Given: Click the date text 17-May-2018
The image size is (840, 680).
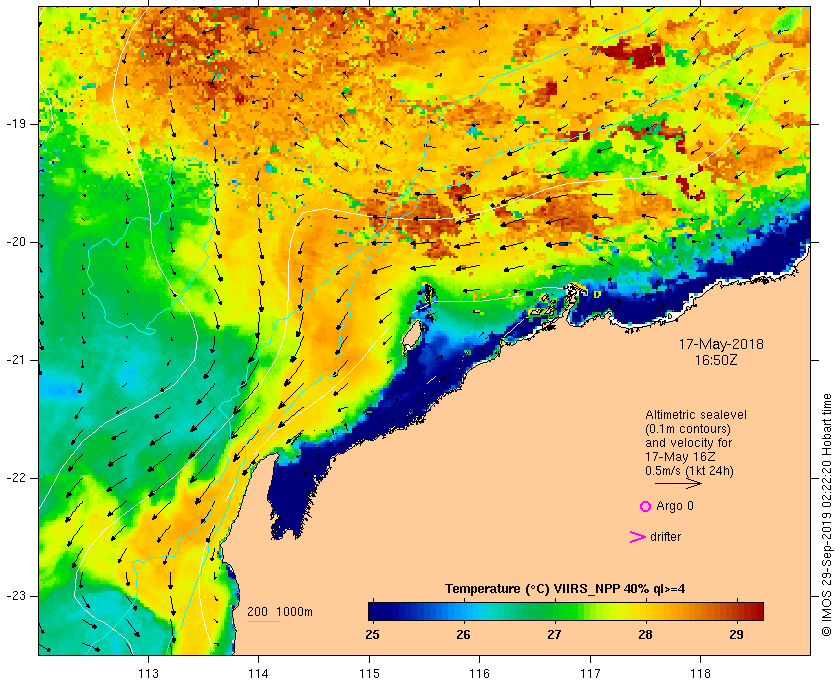Looking at the screenshot, I should pos(721,344).
